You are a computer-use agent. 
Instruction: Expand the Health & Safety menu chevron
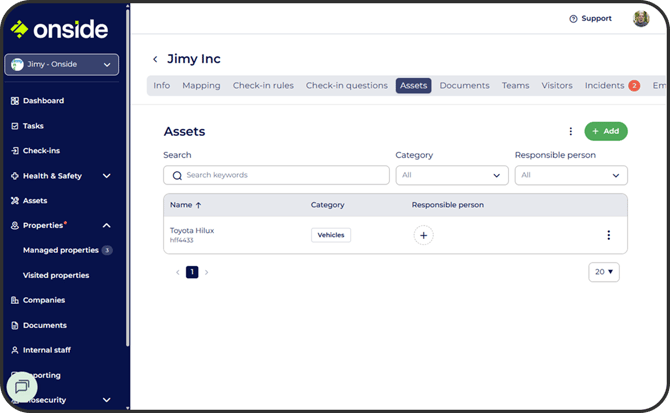click(107, 176)
